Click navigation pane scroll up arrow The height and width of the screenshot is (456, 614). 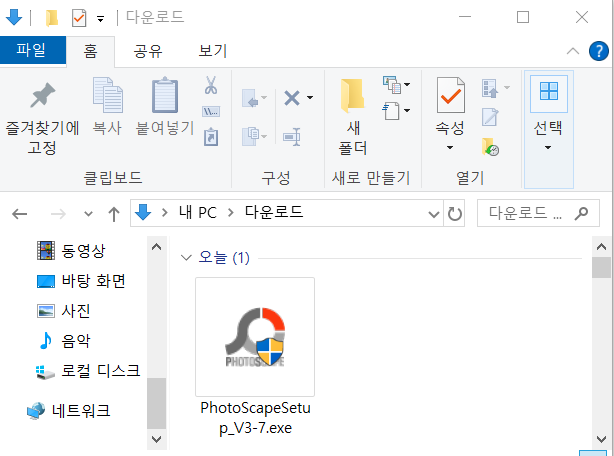click(x=157, y=247)
